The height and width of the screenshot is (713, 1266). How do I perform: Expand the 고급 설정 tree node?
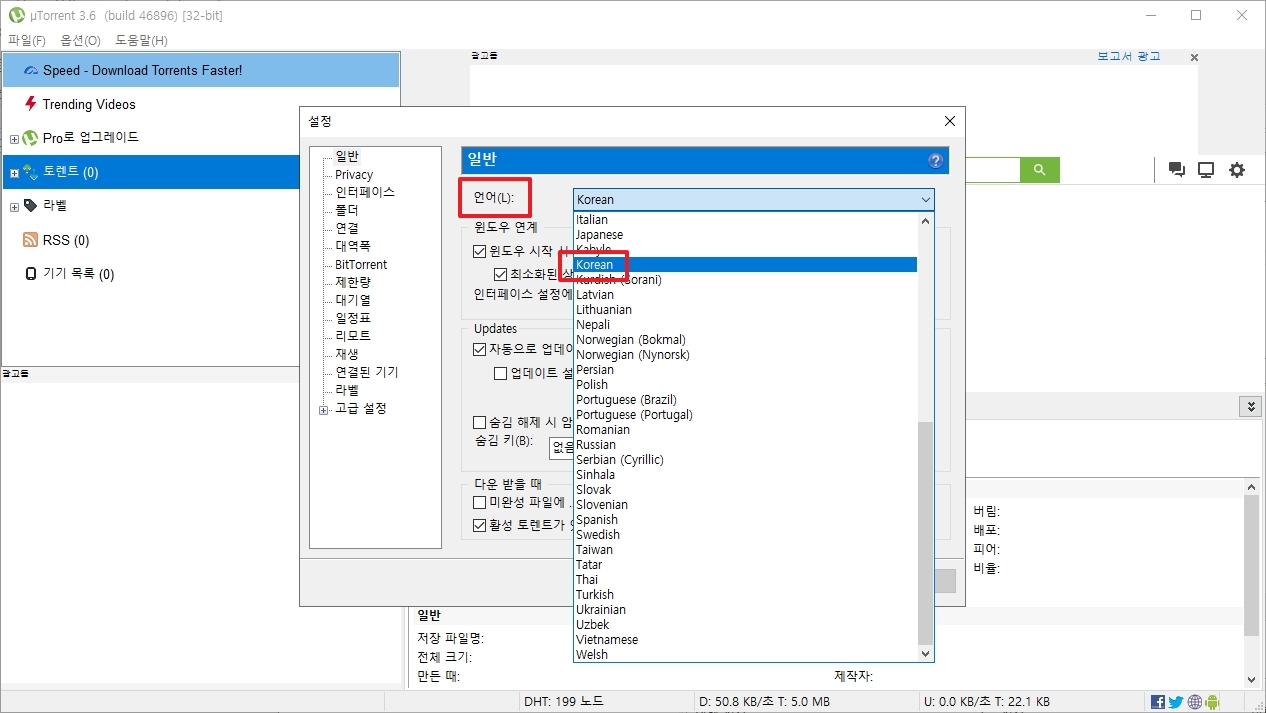pos(323,408)
